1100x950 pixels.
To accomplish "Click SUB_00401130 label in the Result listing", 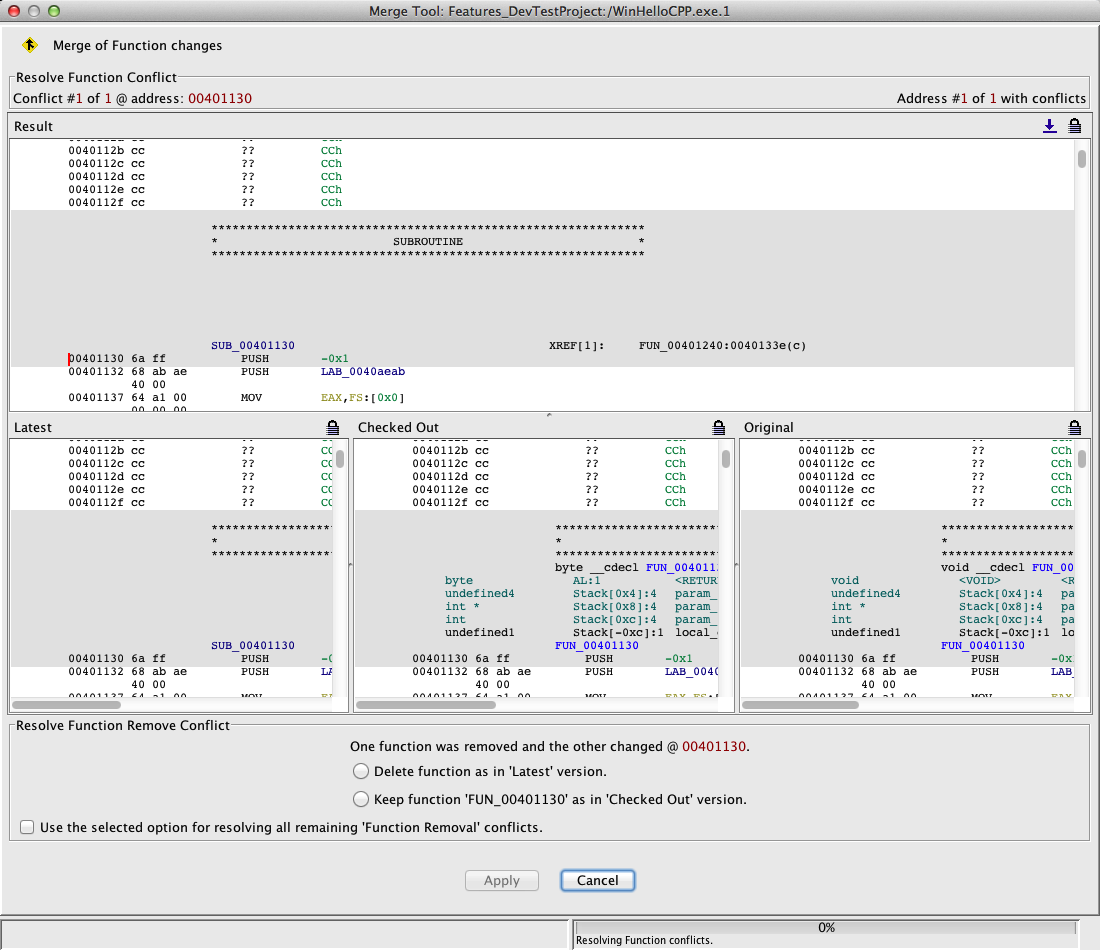I will coord(253,346).
